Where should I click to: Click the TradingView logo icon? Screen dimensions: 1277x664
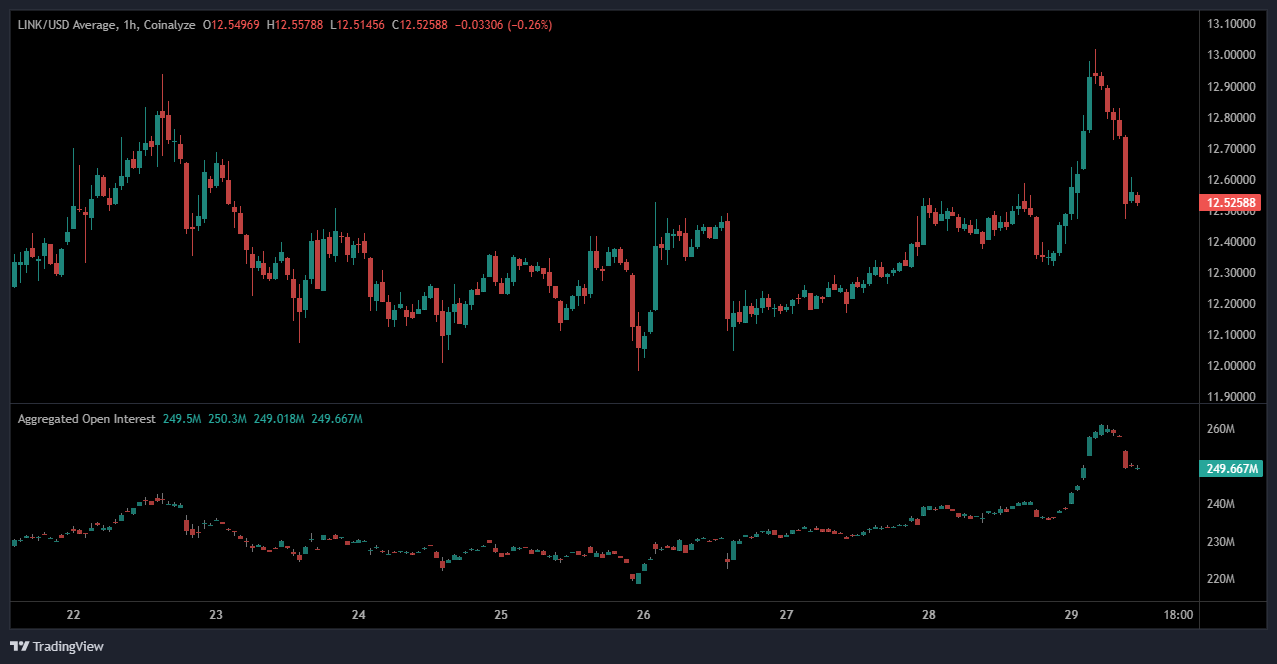(x=19, y=646)
